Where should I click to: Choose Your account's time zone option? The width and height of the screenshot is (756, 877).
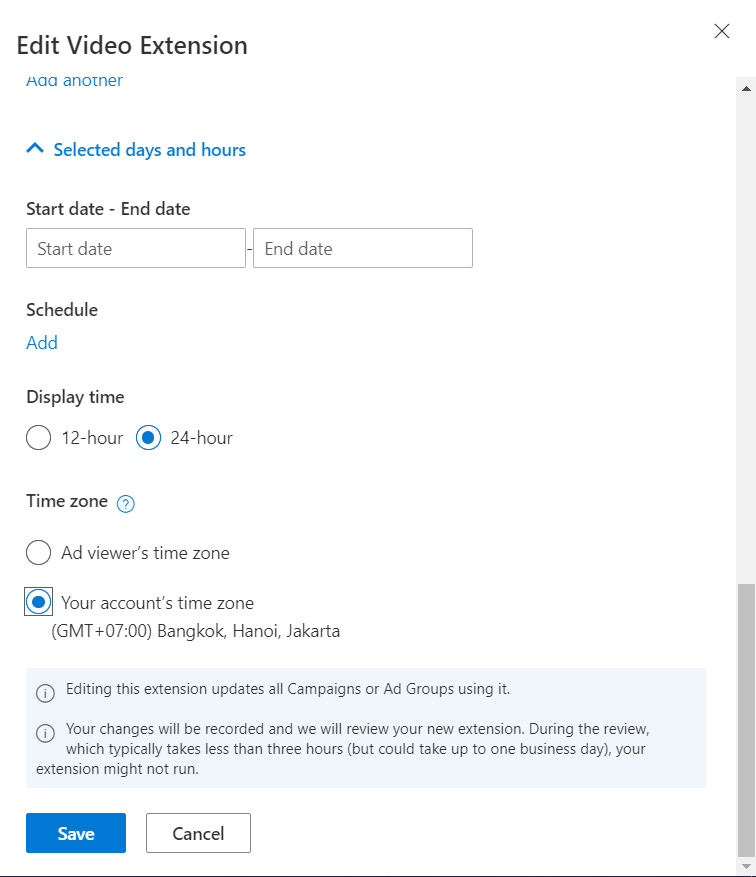point(38,602)
